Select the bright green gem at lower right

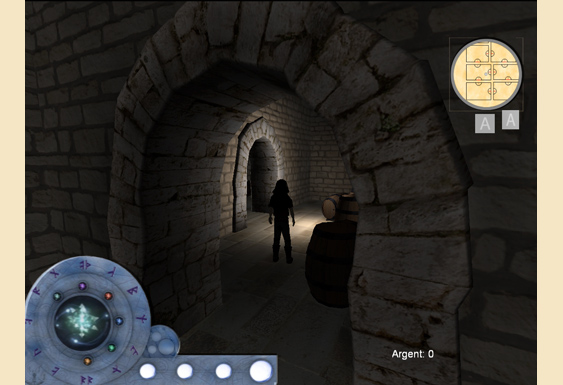(112, 348)
